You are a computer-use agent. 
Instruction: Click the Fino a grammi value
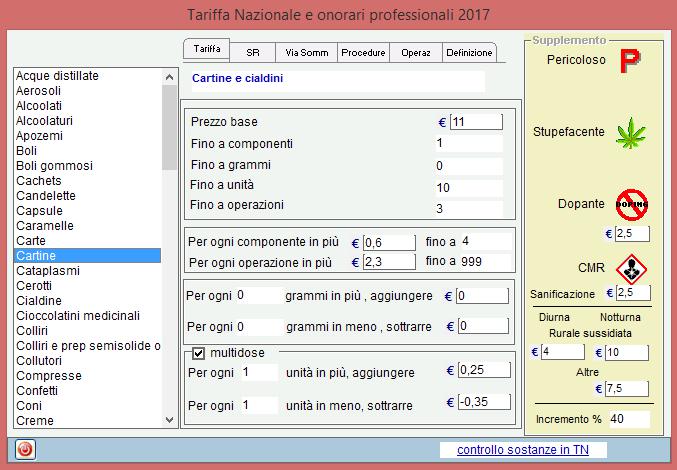(x=469, y=166)
